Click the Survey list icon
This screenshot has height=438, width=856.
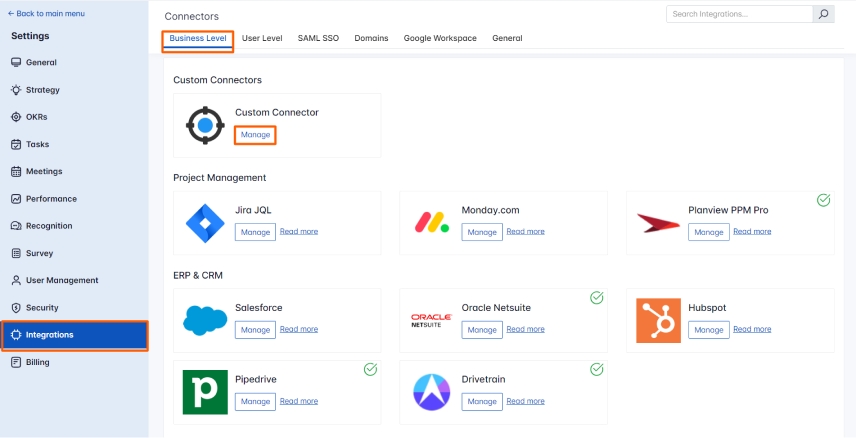[x=16, y=253]
